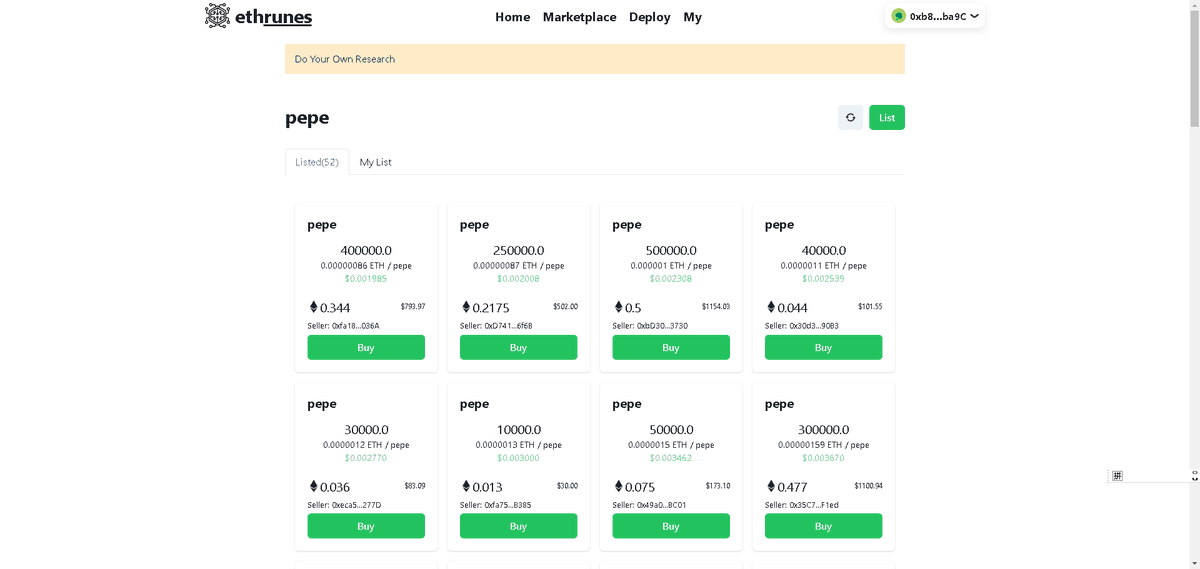Buy the 10000.0 pepe listing
This screenshot has height=569, width=1200.
click(518, 526)
